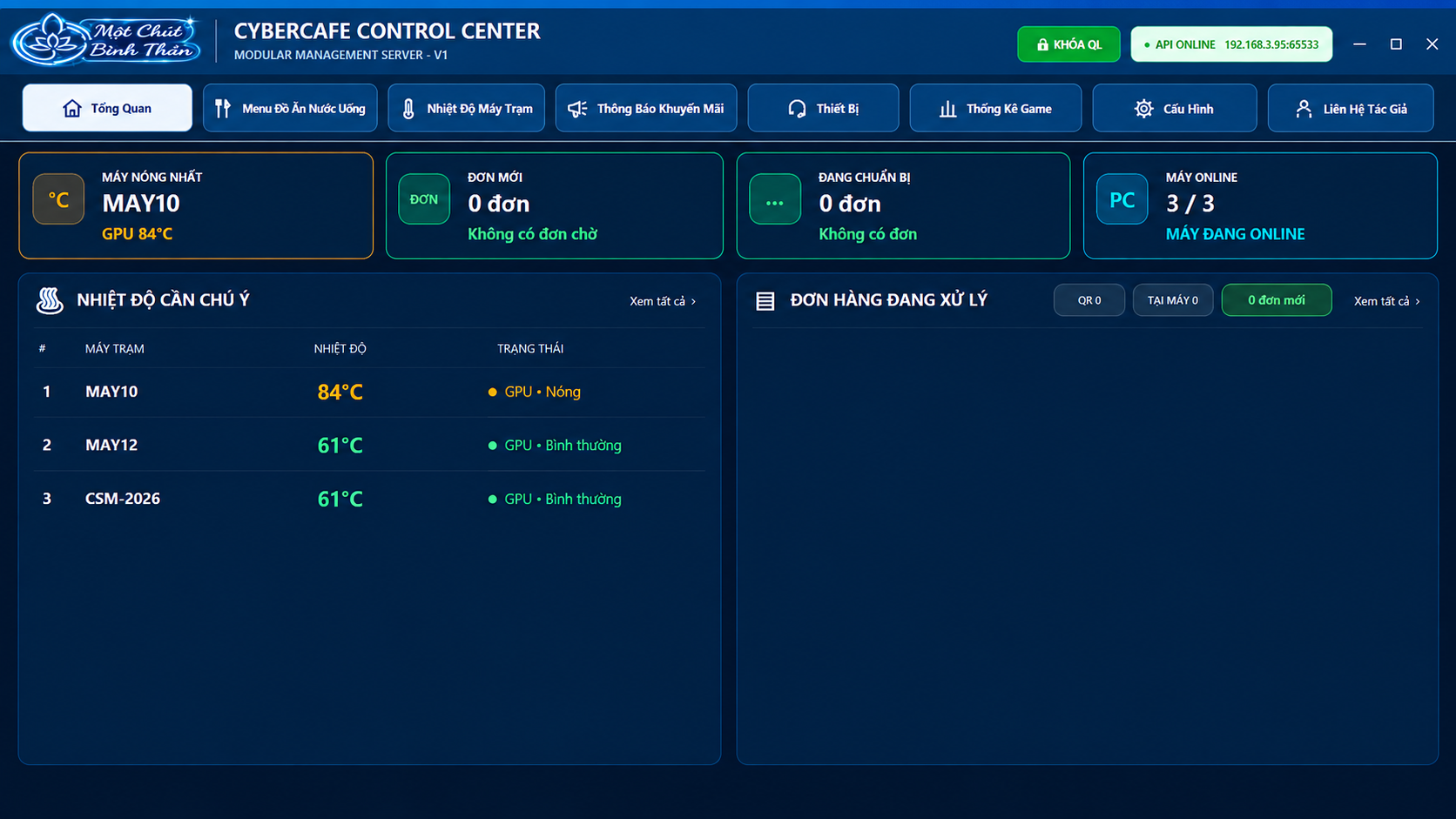The image size is (1456, 819).
Task: Open the Thông Báo Khuyến Mãi tab
Action: pyautogui.click(x=646, y=108)
